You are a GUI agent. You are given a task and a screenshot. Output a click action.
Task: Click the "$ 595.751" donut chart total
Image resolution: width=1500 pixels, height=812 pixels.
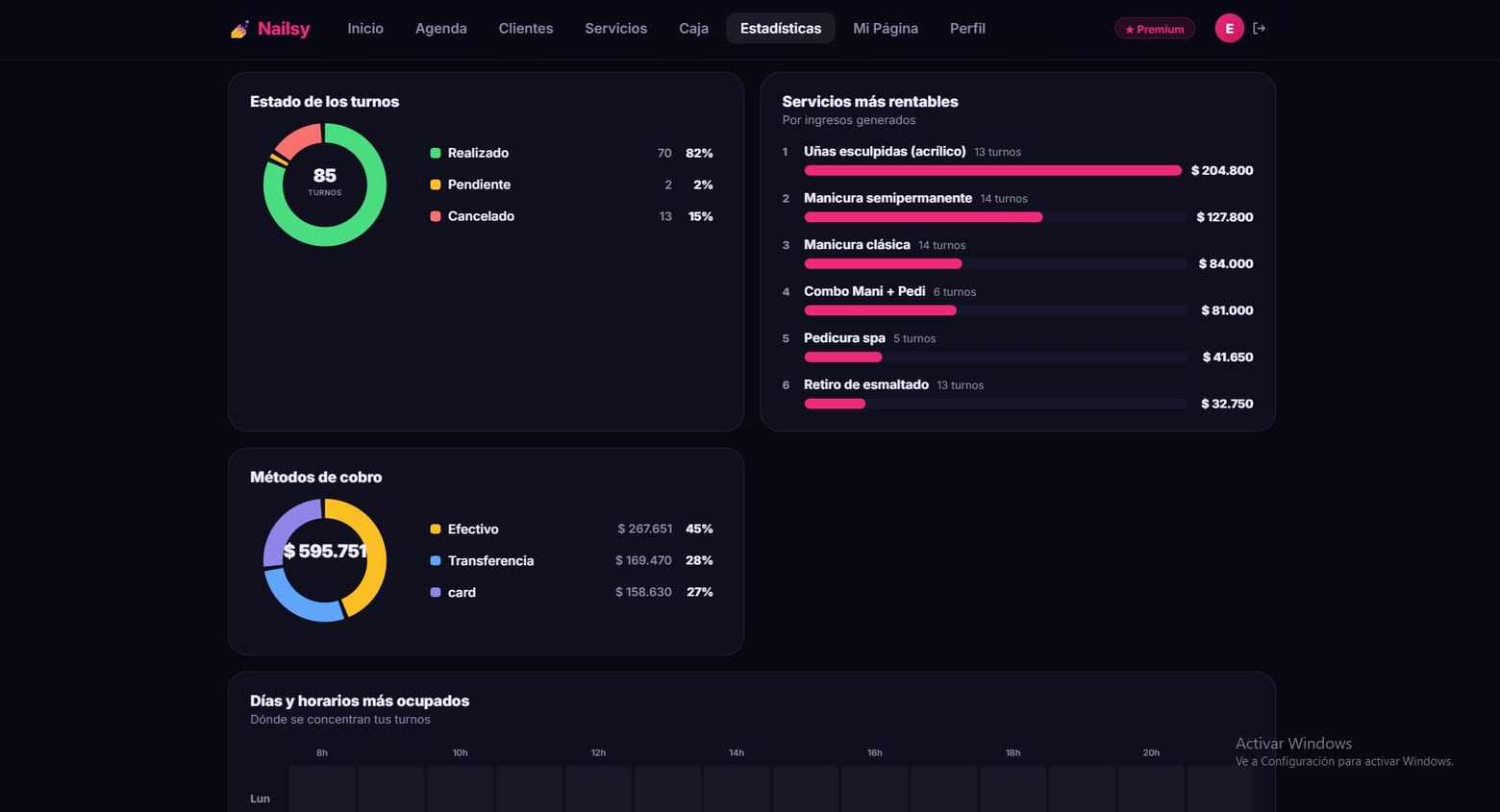point(325,552)
